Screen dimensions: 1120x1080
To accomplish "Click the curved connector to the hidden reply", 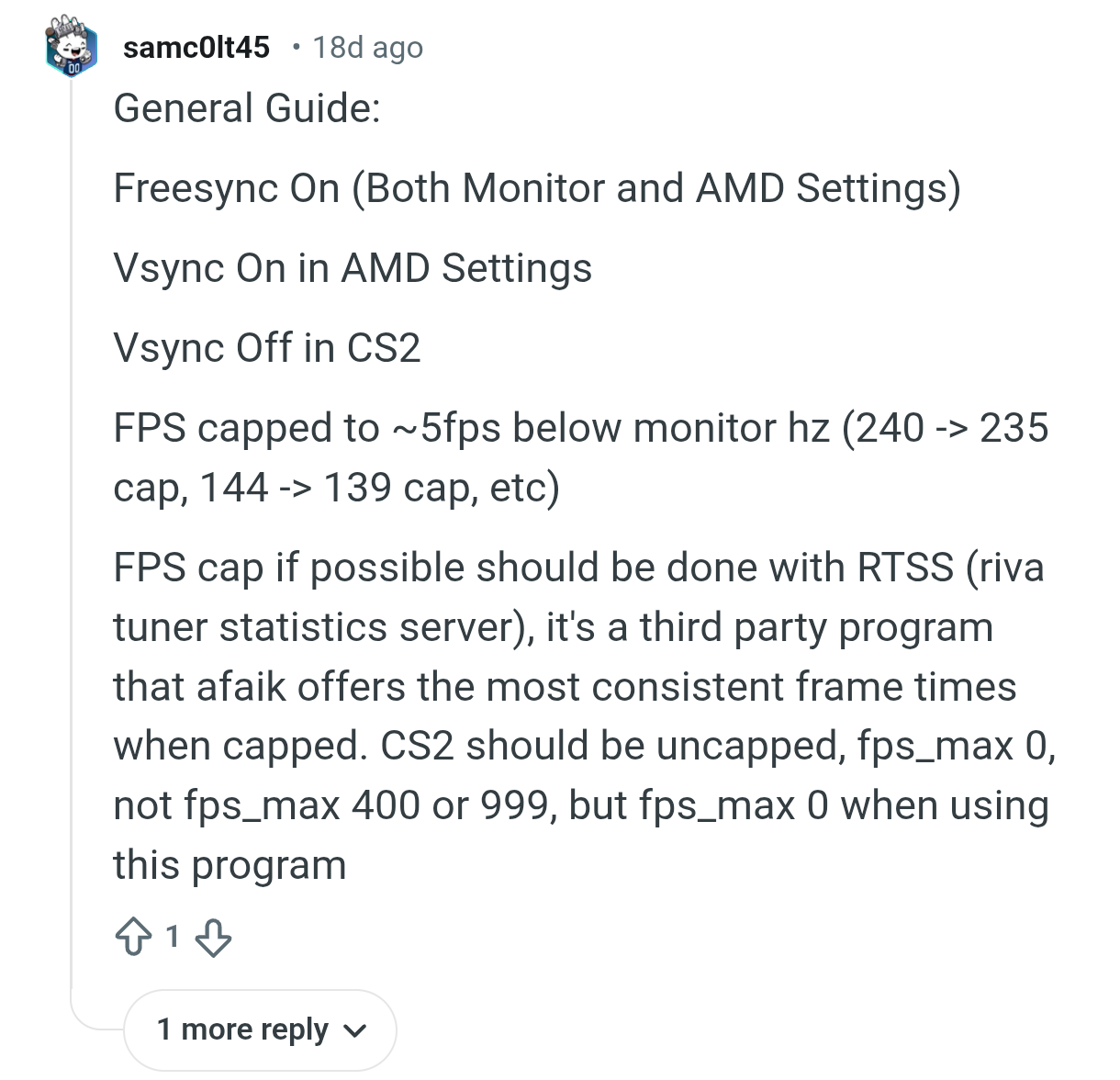I will [x=92, y=1021].
